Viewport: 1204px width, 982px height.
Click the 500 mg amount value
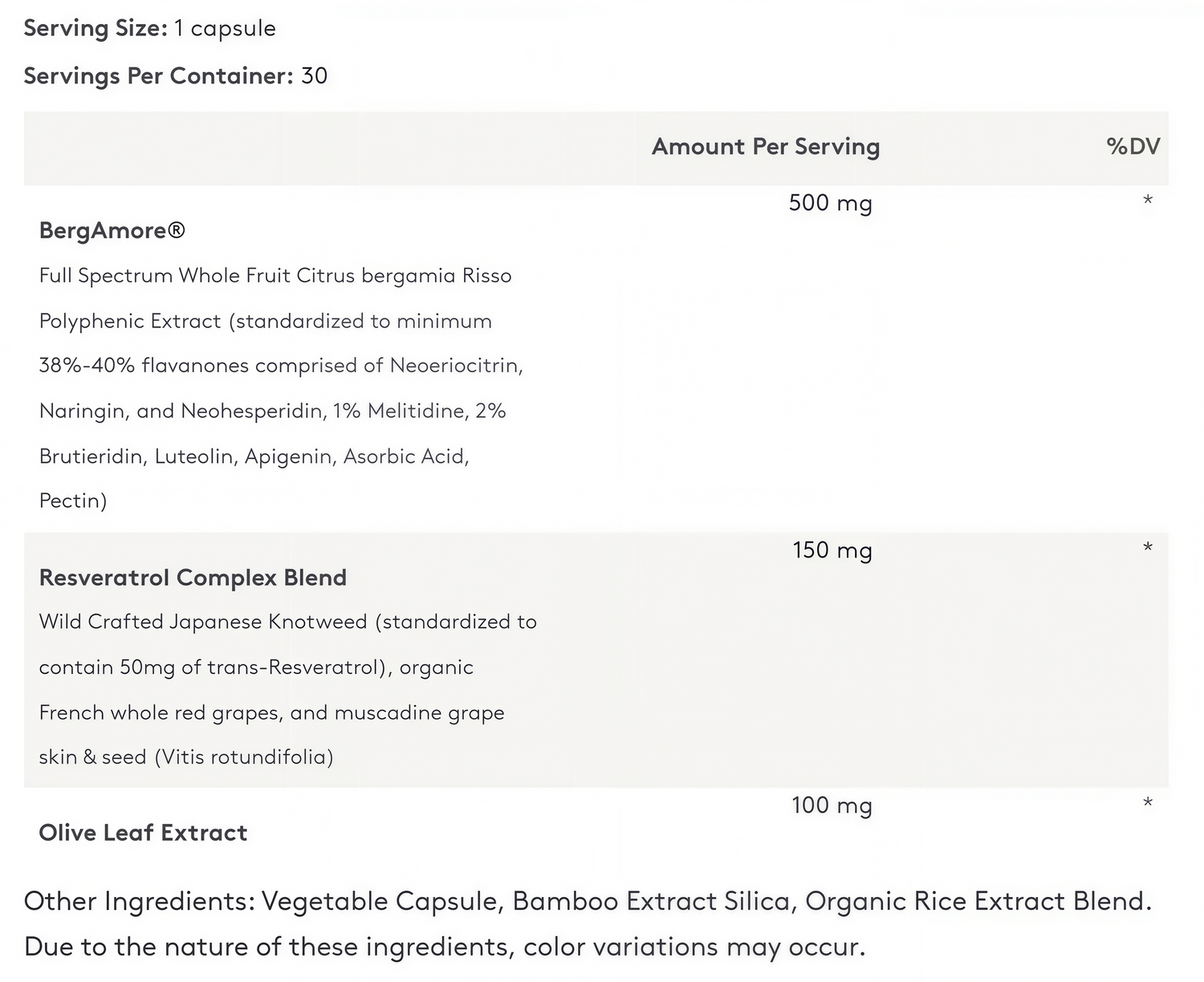[x=830, y=203]
